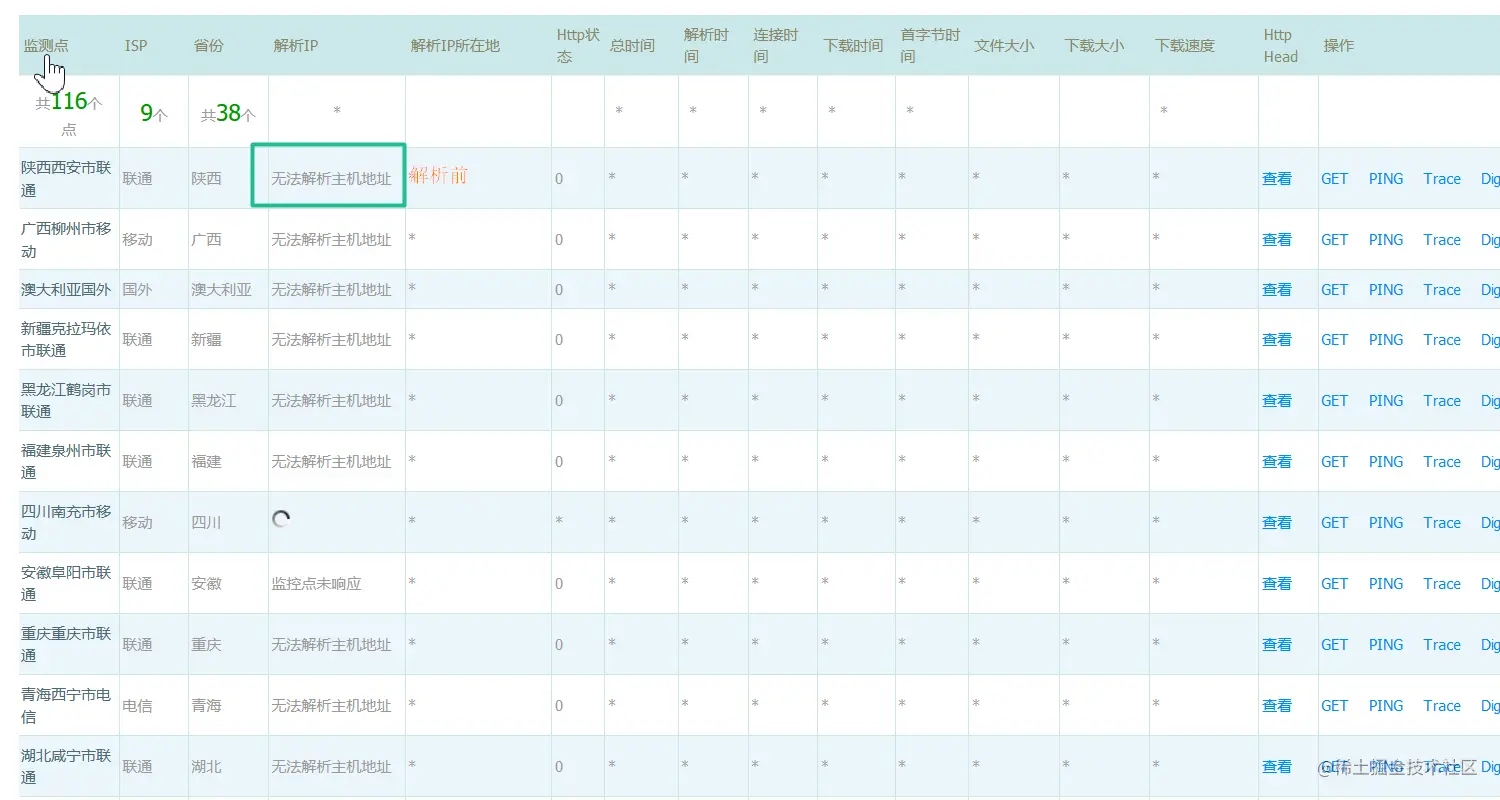The image size is (1500, 800).
Task: Click the 解析IP所在地 column header
Action: [x=455, y=46]
